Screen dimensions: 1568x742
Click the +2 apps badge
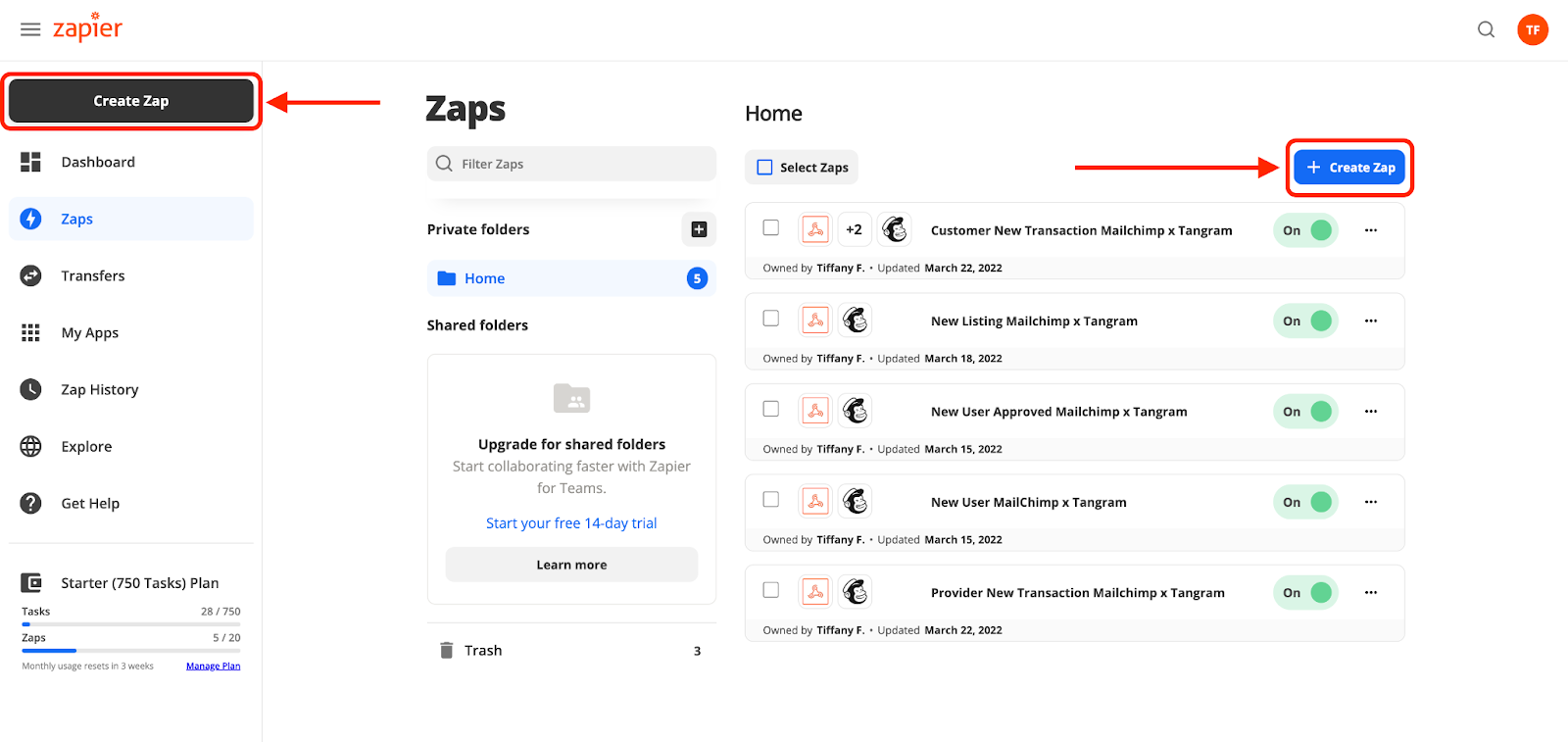click(854, 229)
